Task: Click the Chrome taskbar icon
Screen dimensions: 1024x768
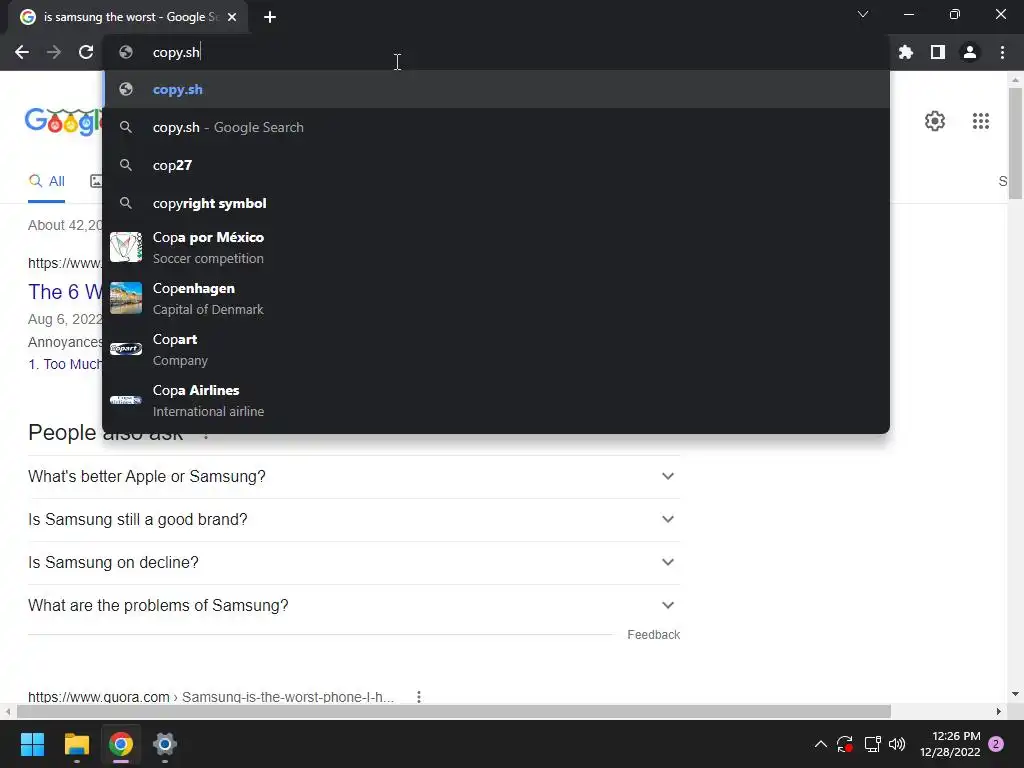Action: 121,744
